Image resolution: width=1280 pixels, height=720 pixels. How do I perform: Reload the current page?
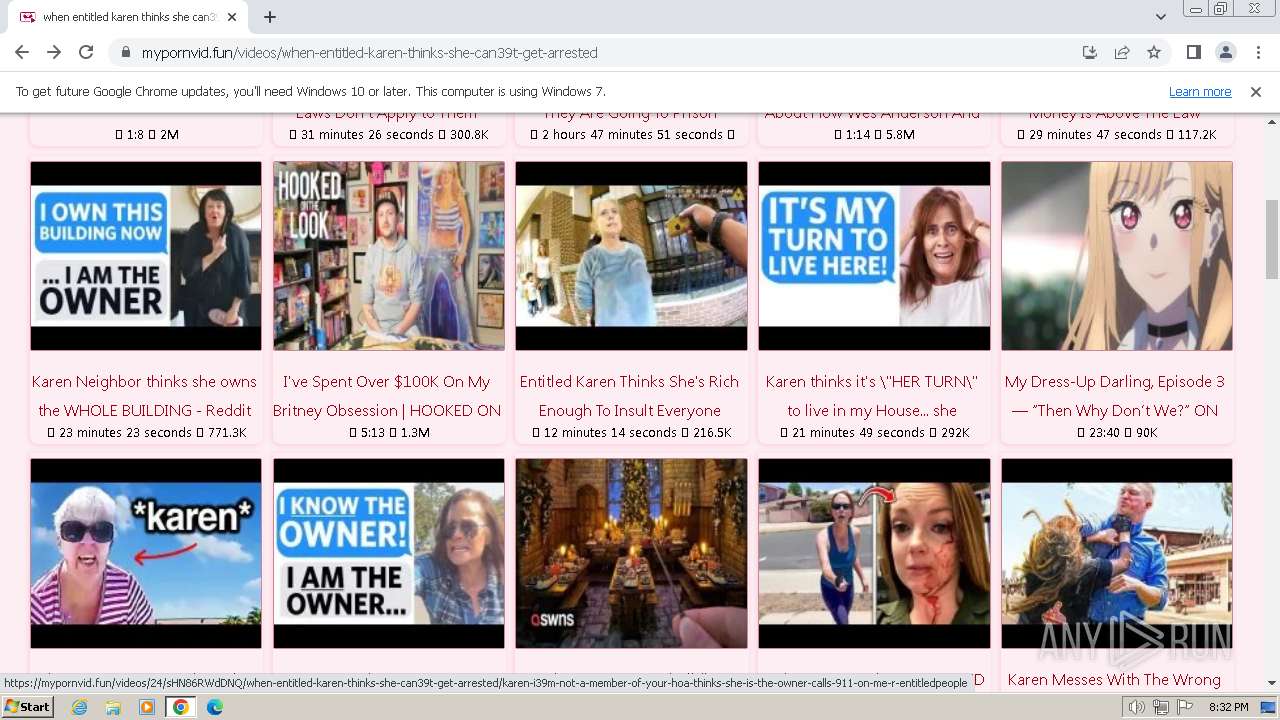(86, 52)
